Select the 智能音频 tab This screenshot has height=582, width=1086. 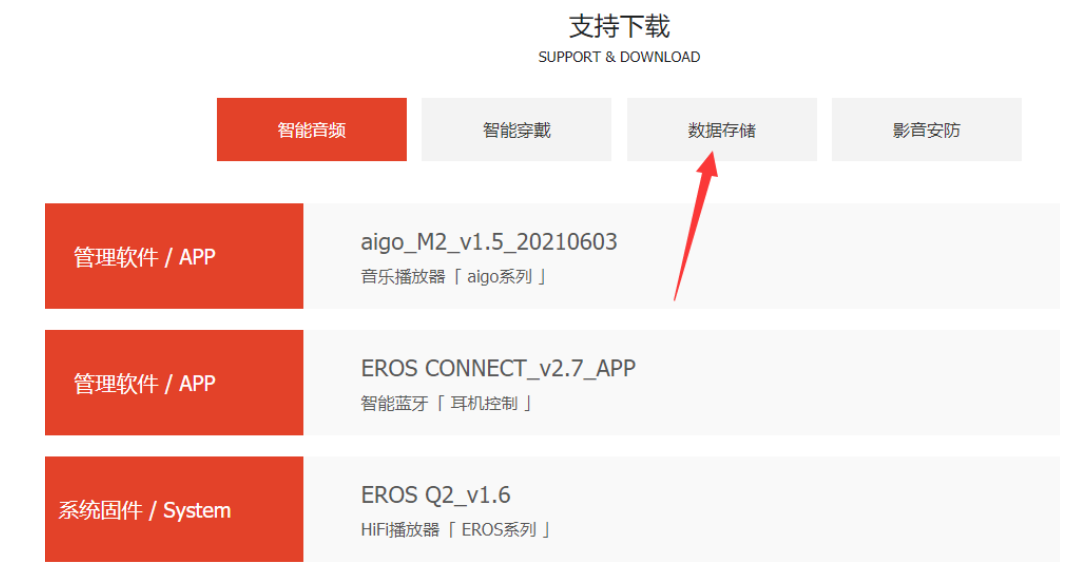[x=311, y=130]
